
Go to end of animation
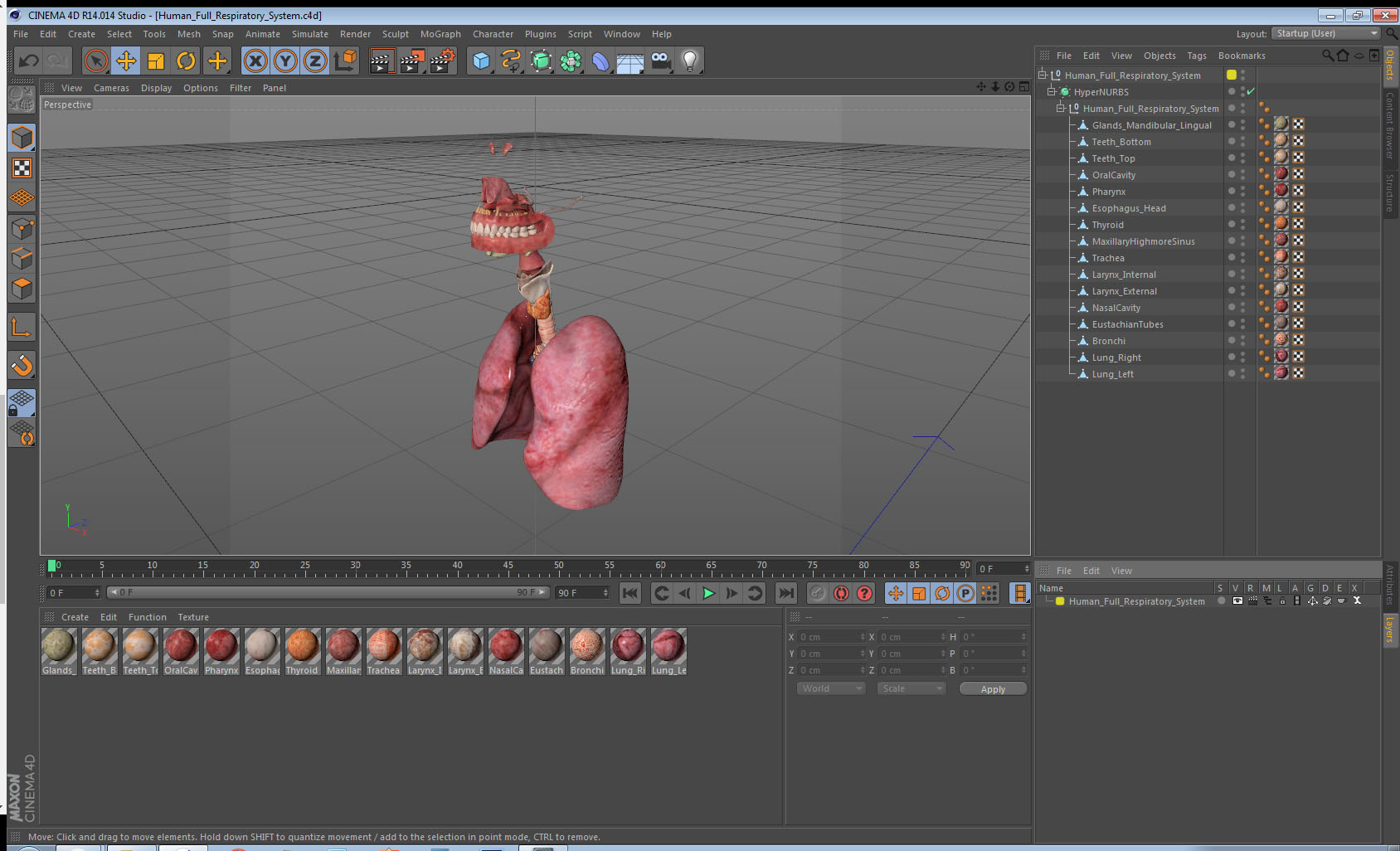pos(786,593)
